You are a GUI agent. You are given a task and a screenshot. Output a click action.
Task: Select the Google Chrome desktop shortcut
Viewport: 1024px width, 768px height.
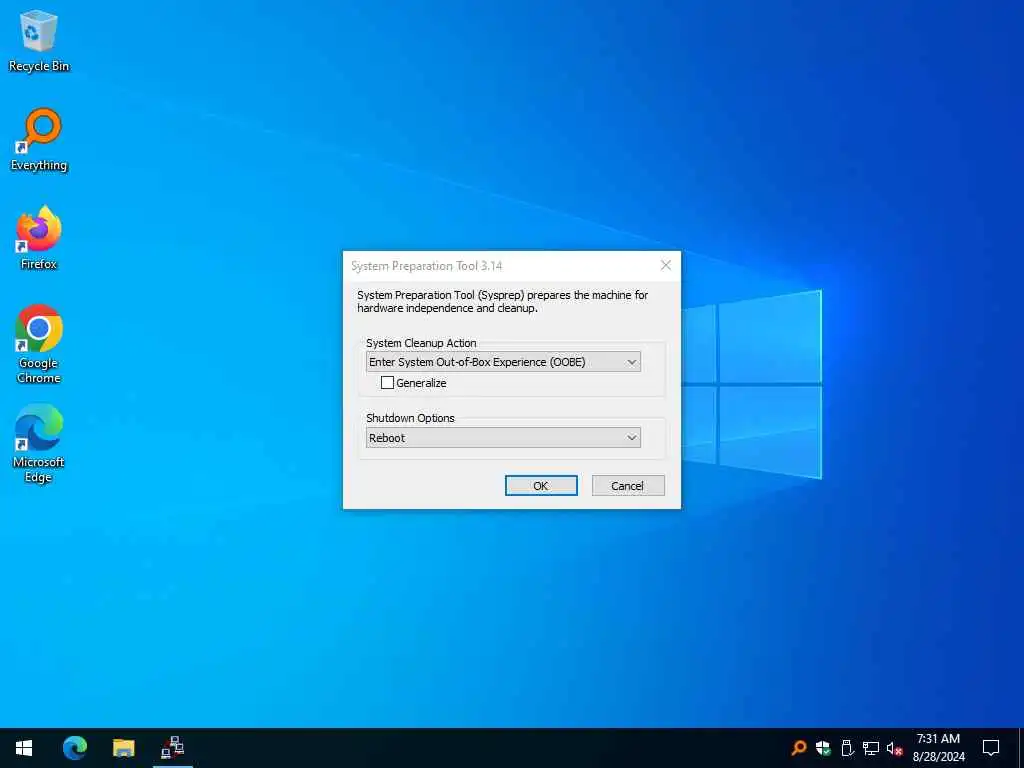[39, 344]
